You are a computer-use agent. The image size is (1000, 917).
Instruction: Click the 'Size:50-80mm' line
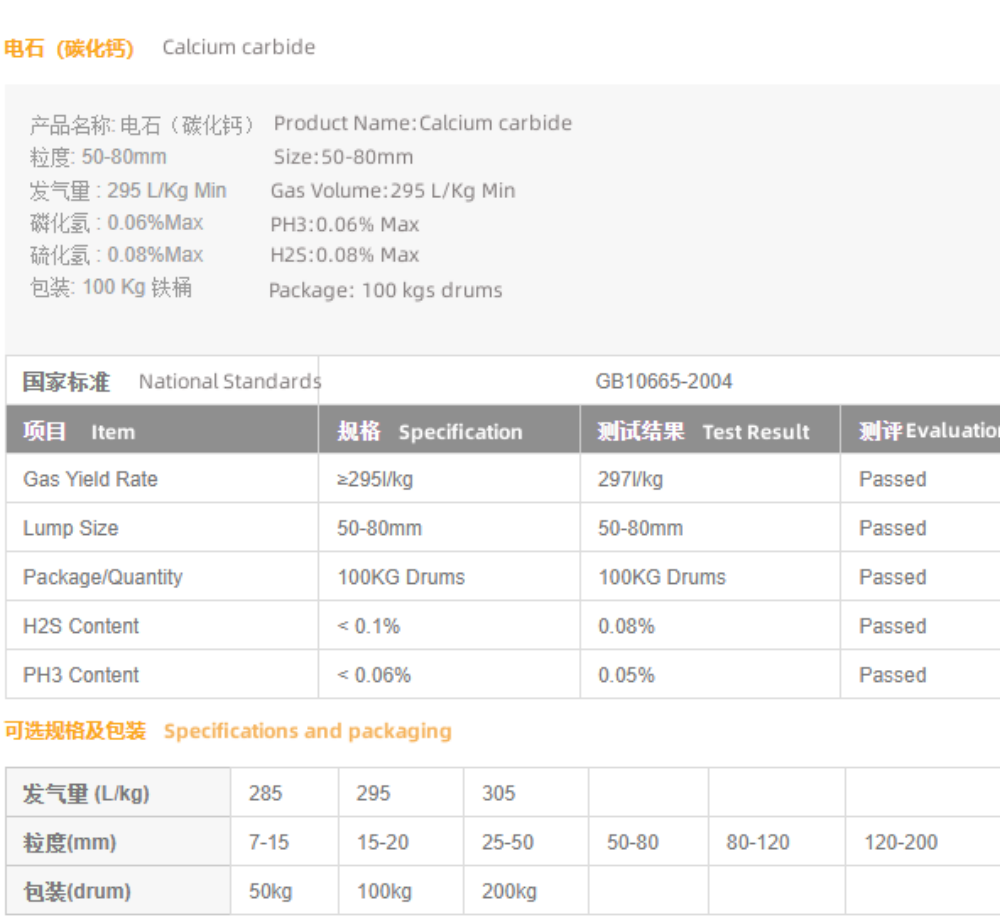(343, 157)
